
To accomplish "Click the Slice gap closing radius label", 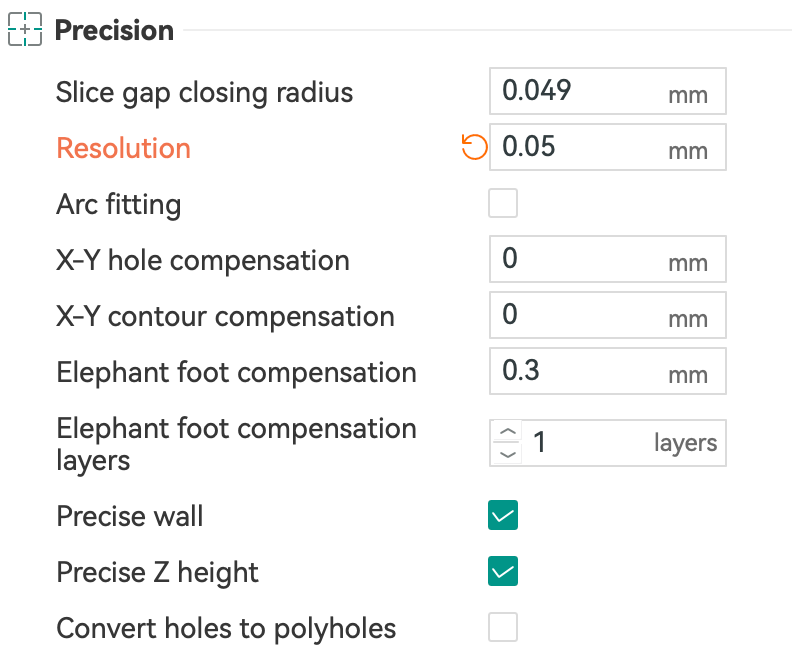I will [x=204, y=92].
